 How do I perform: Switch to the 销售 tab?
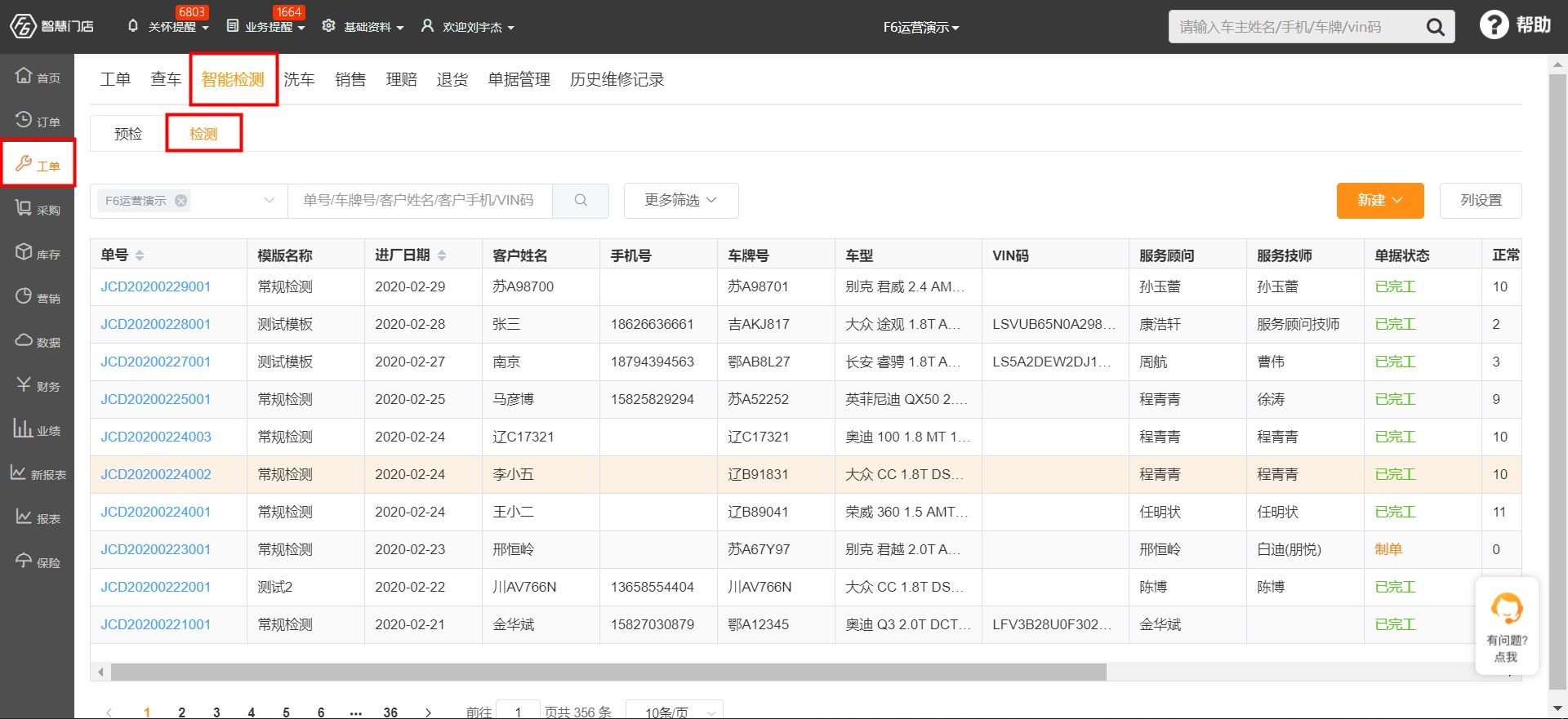point(350,79)
